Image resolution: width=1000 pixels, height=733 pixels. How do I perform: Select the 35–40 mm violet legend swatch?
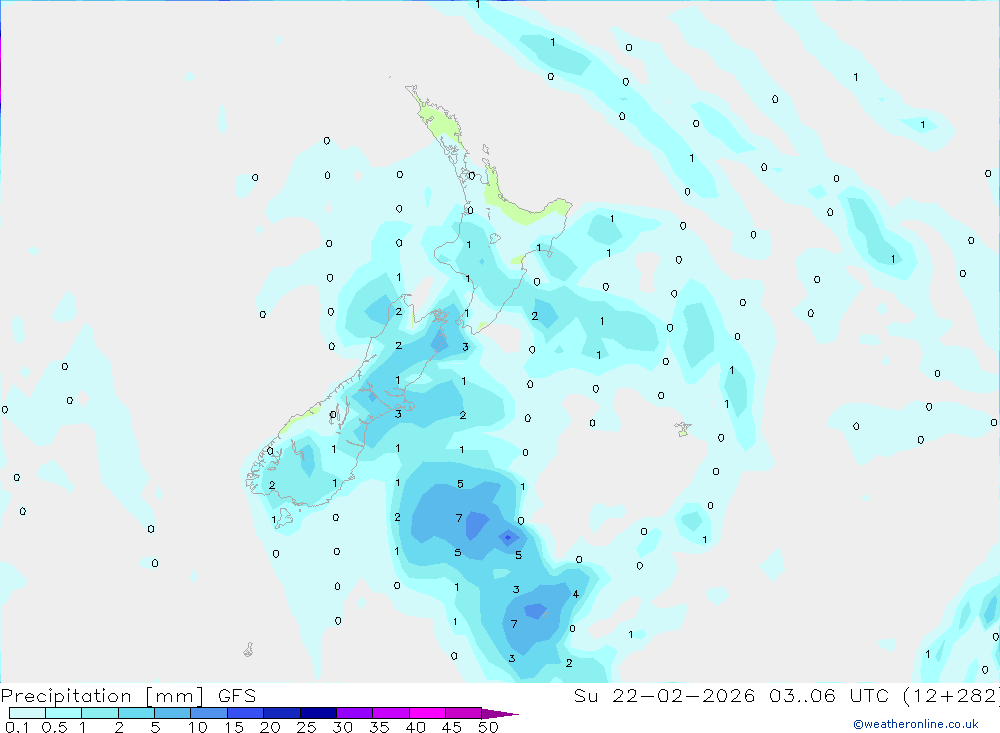click(x=390, y=713)
